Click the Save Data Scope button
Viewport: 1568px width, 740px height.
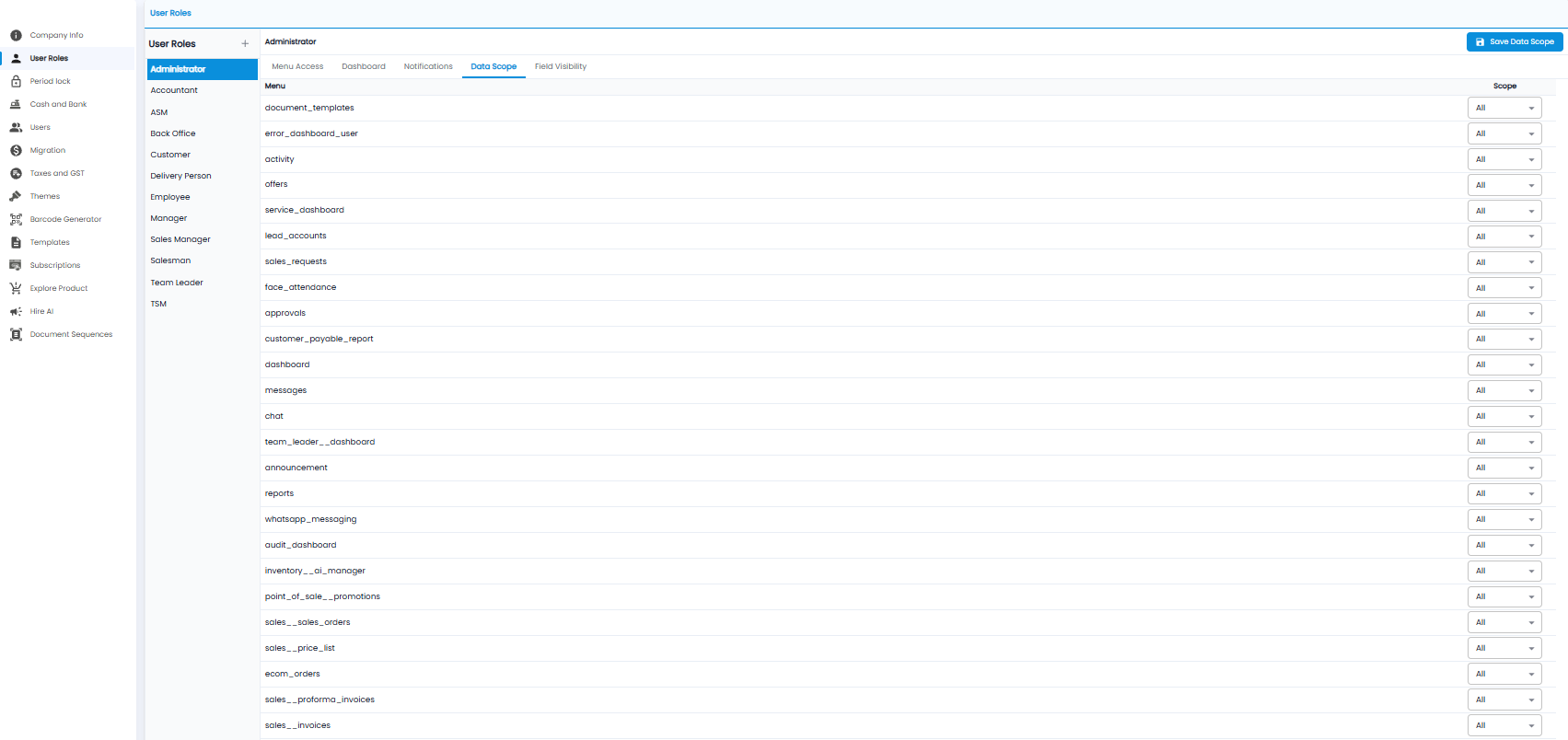(x=1515, y=41)
